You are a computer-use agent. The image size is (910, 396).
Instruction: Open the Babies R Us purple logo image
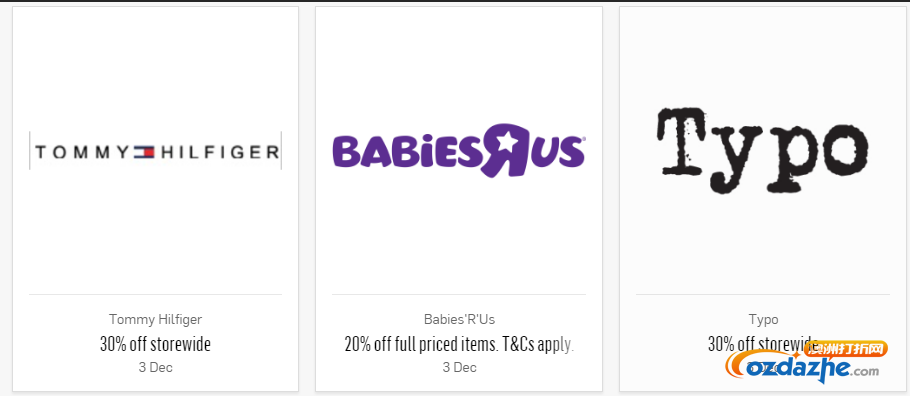point(458,150)
